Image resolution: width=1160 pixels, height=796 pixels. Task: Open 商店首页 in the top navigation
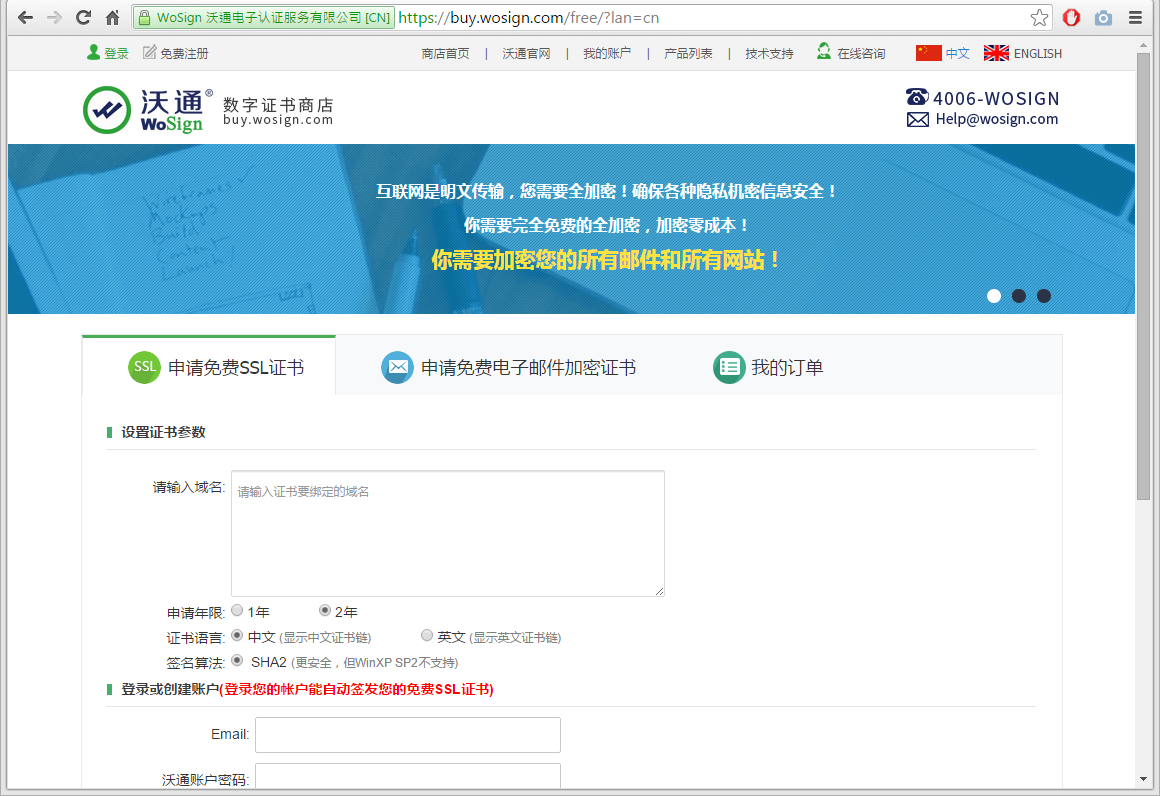click(x=445, y=54)
